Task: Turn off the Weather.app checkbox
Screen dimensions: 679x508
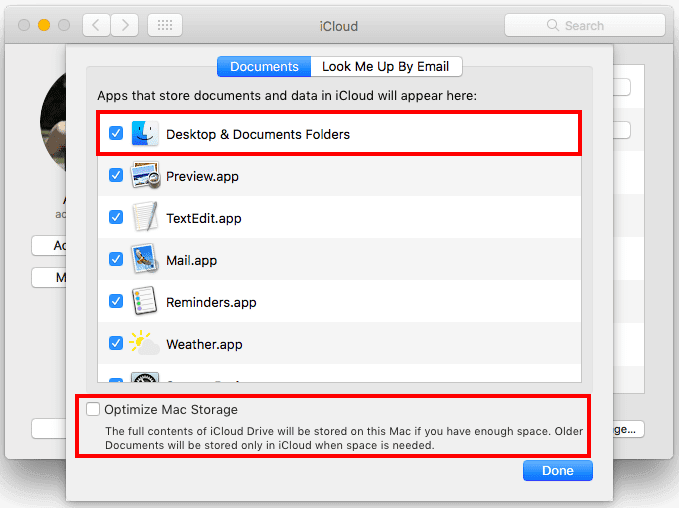Action: tap(116, 344)
